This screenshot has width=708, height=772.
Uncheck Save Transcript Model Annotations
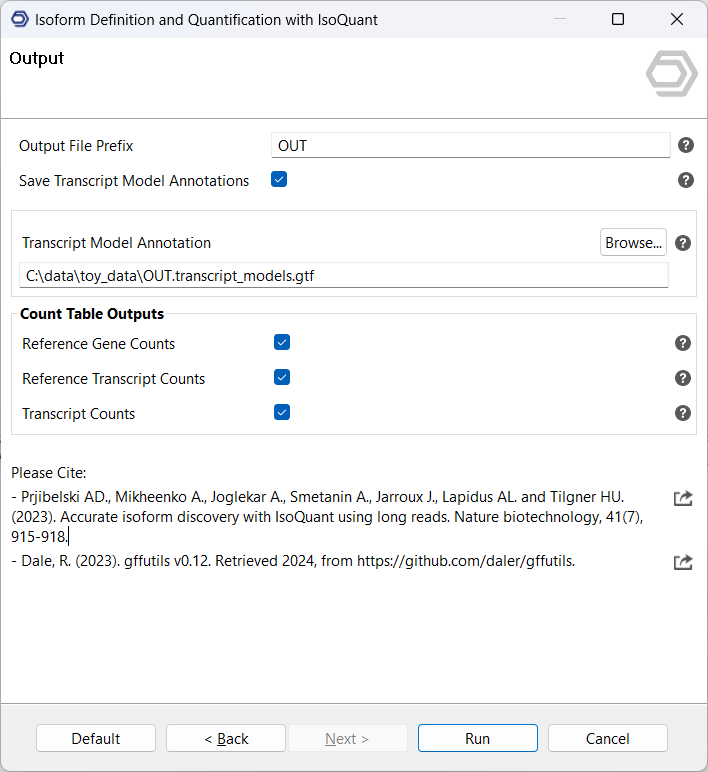[279, 180]
